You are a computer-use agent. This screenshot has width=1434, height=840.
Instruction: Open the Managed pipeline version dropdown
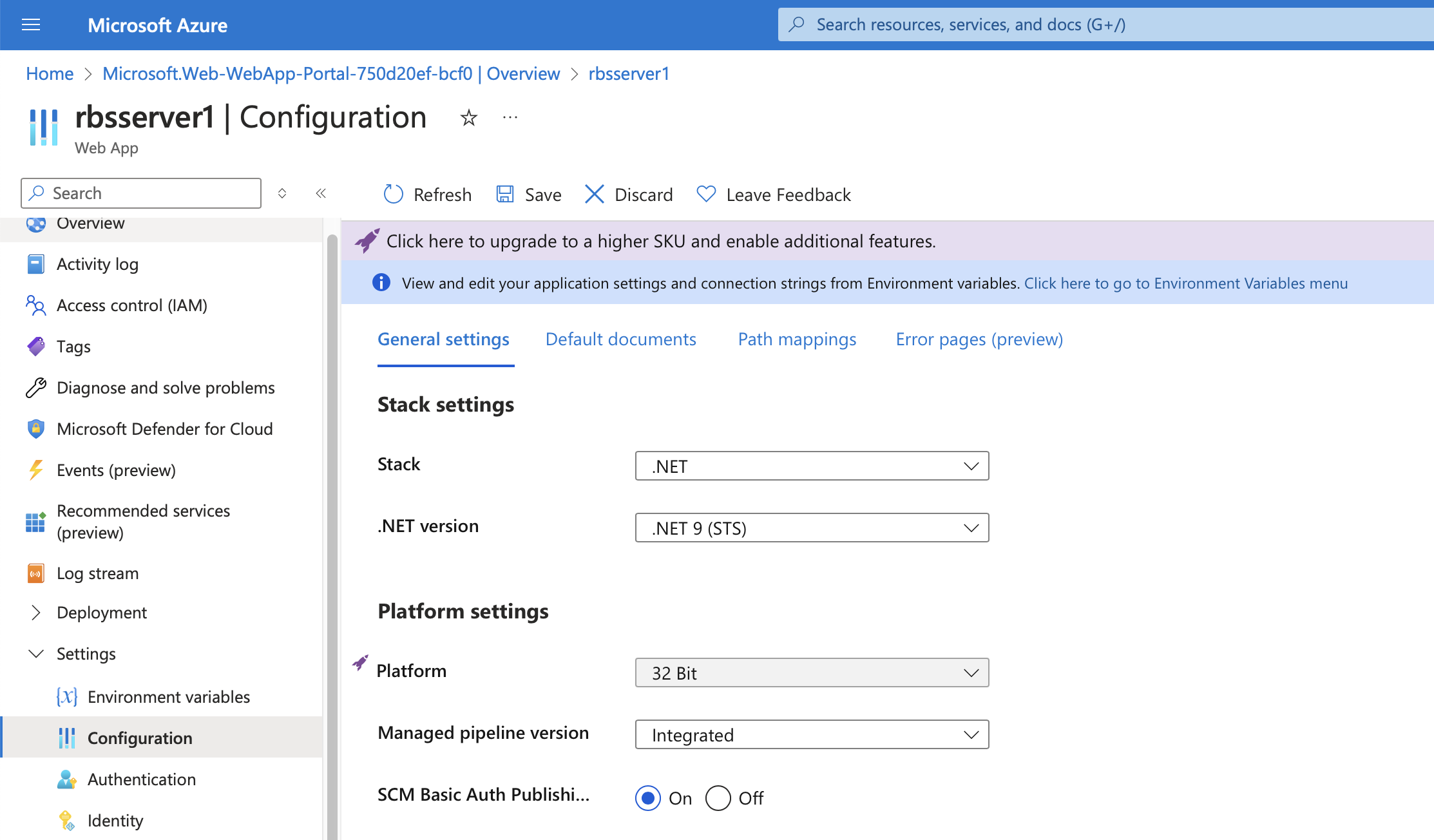click(812, 734)
